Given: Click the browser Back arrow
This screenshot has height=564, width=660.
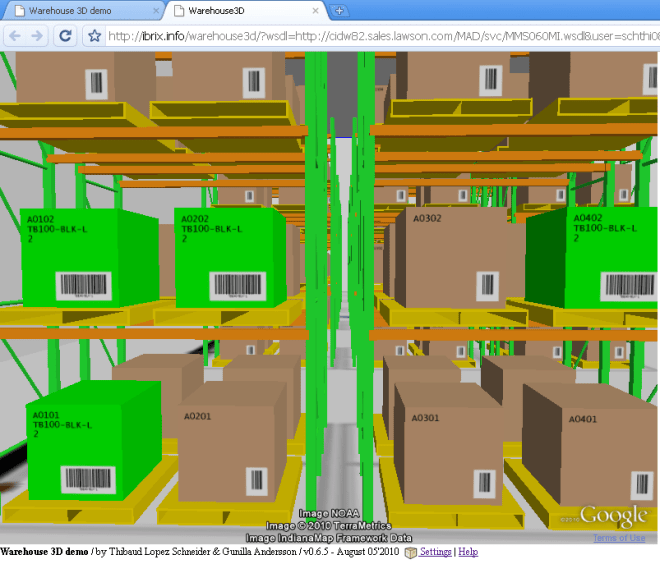Looking at the screenshot, I should coord(15,35).
